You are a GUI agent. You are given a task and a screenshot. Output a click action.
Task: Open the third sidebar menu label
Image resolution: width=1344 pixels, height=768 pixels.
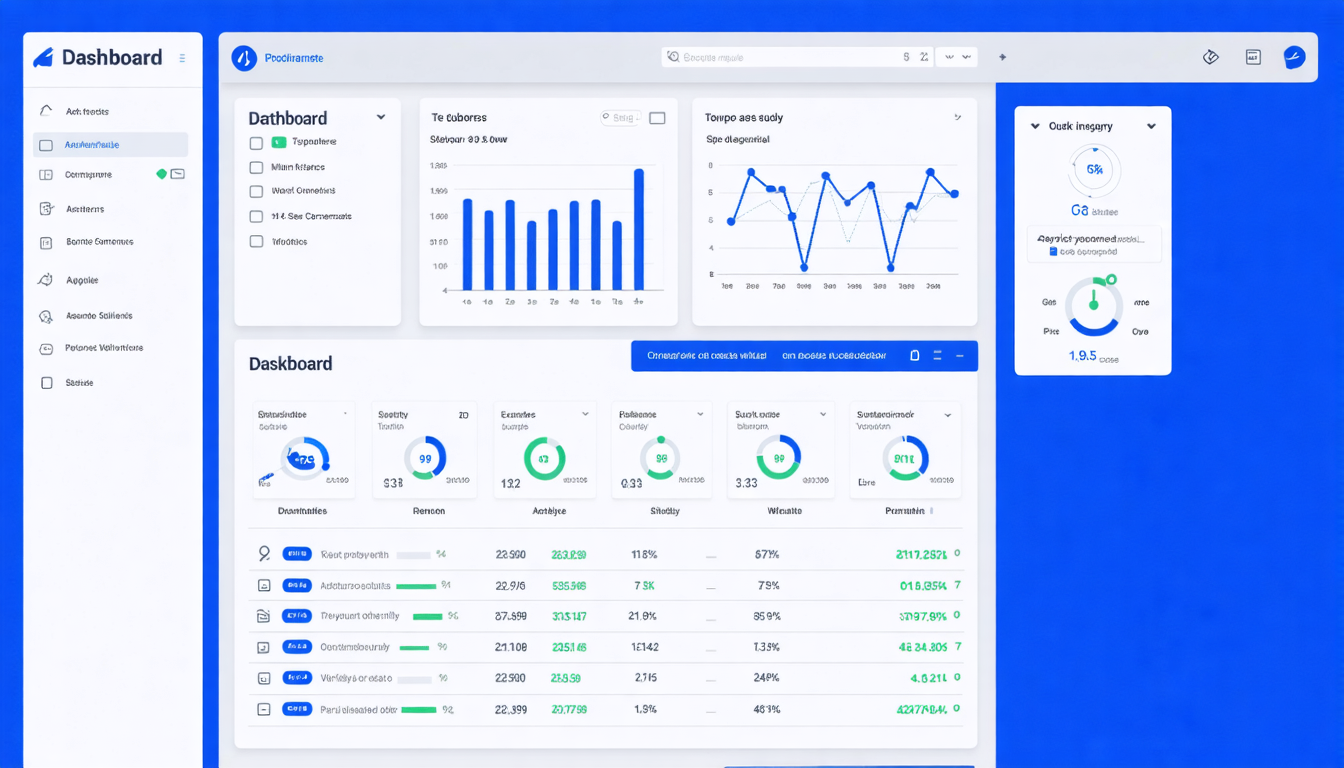point(88,175)
